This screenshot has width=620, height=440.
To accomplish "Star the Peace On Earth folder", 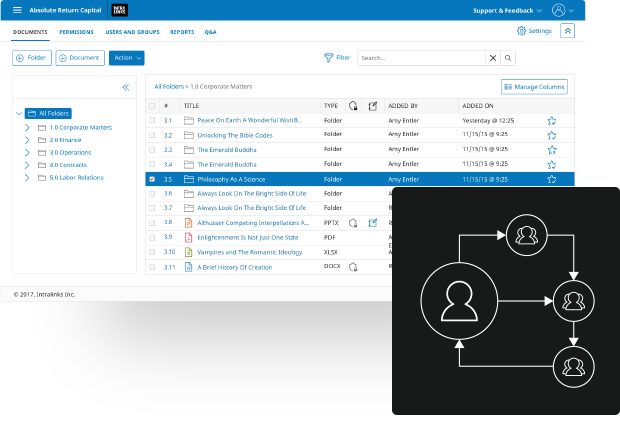I will coord(552,121).
